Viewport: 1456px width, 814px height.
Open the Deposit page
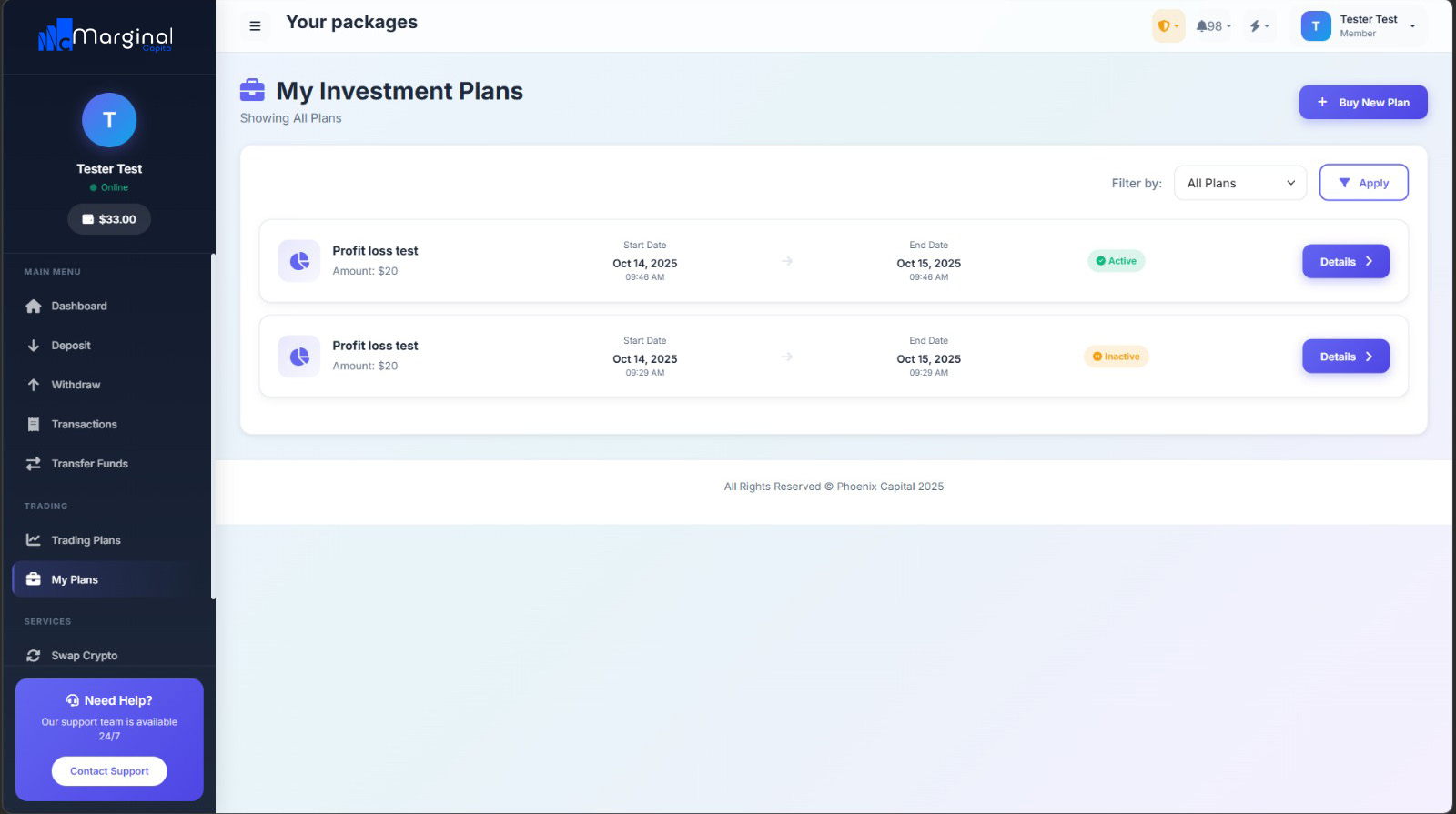[x=70, y=346]
